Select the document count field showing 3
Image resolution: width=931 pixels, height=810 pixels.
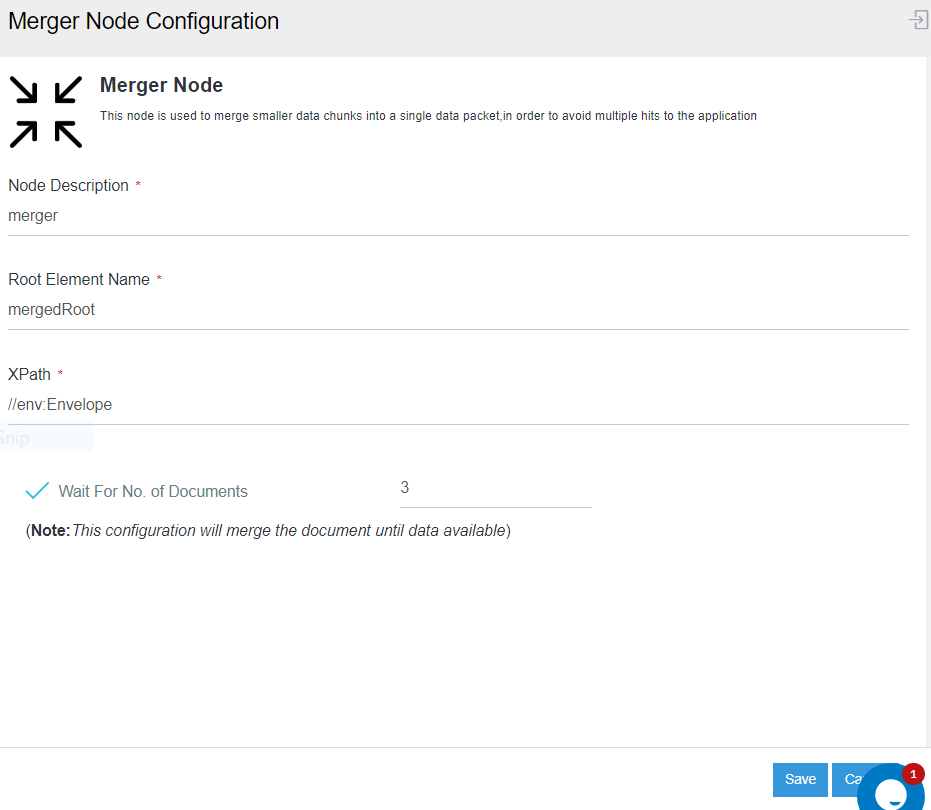[x=495, y=488]
